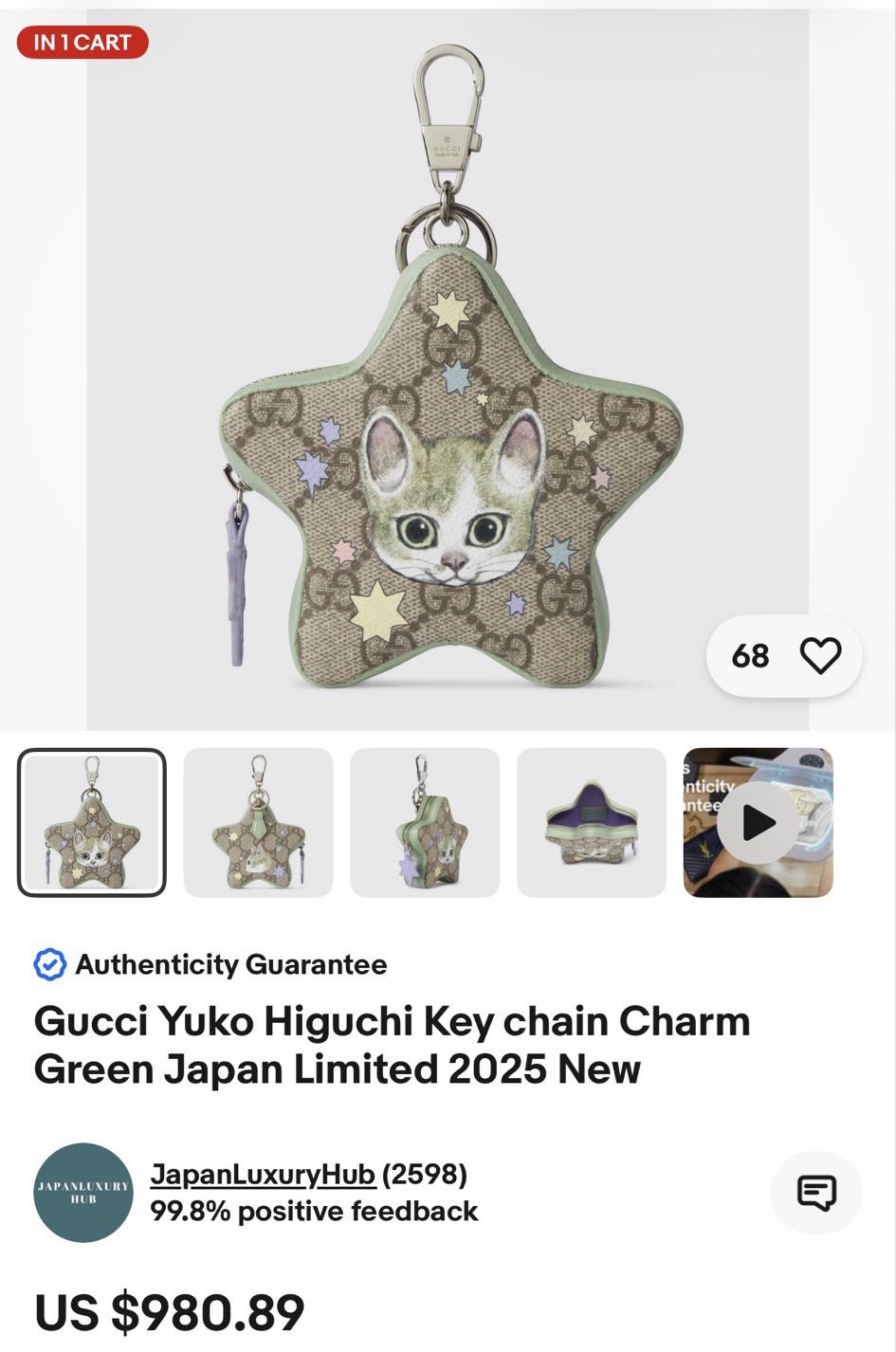Open the main product image full screen
This screenshot has height=1352, width=896.
click(x=448, y=370)
